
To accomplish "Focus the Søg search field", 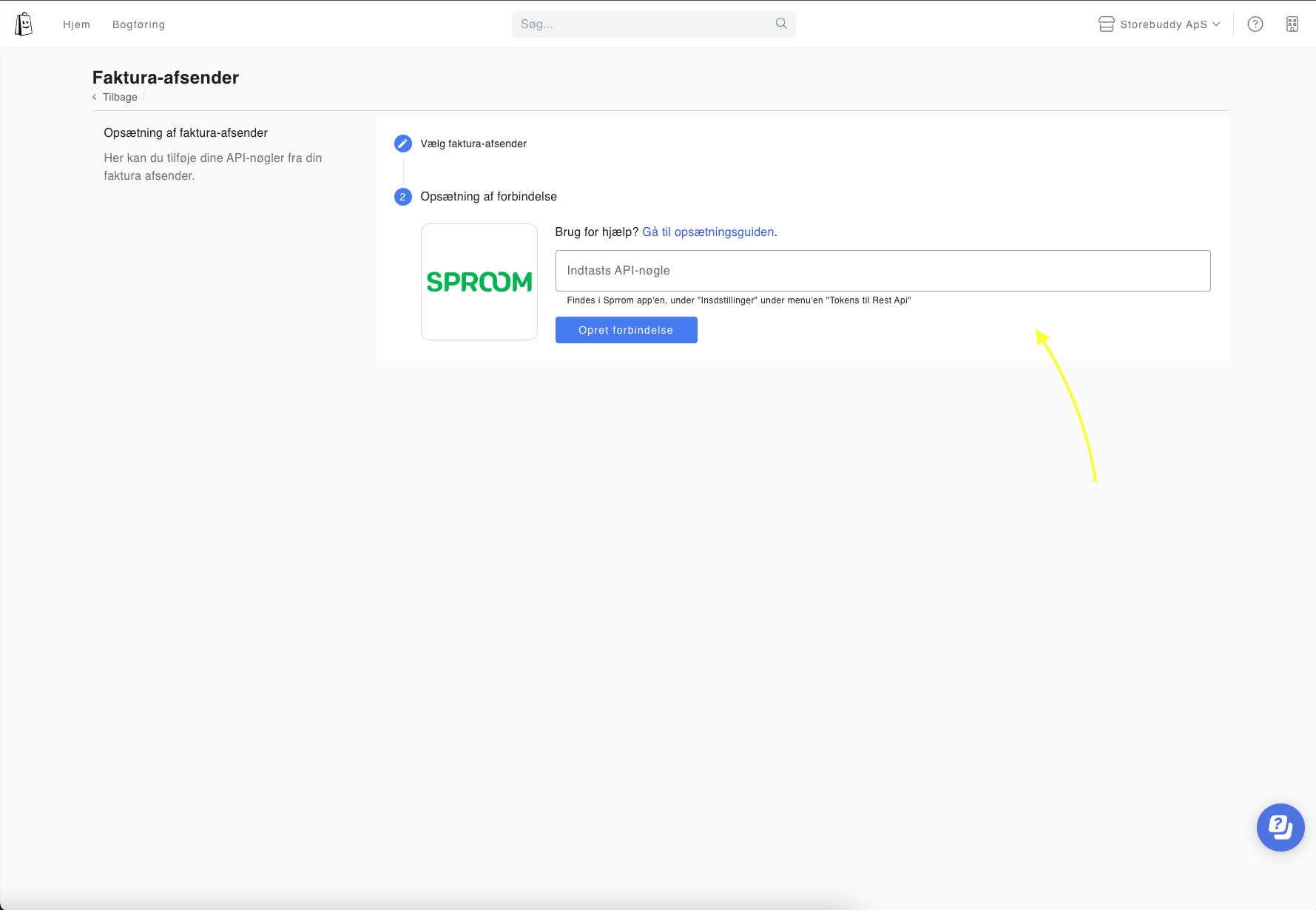I will (653, 24).
